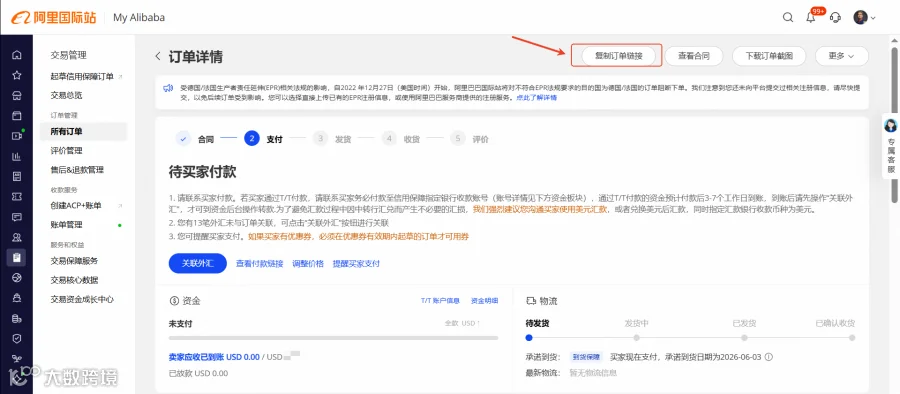
Task: Click the headset customer service icon
Action: pos(836,17)
